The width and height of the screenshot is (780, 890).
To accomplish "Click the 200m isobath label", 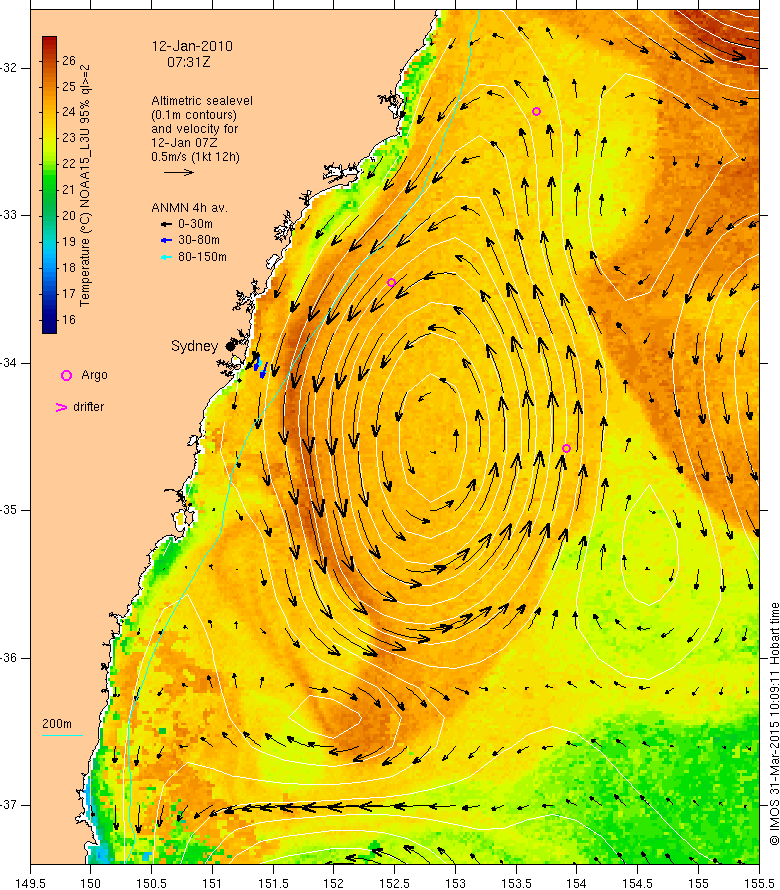I will (57, 724).
